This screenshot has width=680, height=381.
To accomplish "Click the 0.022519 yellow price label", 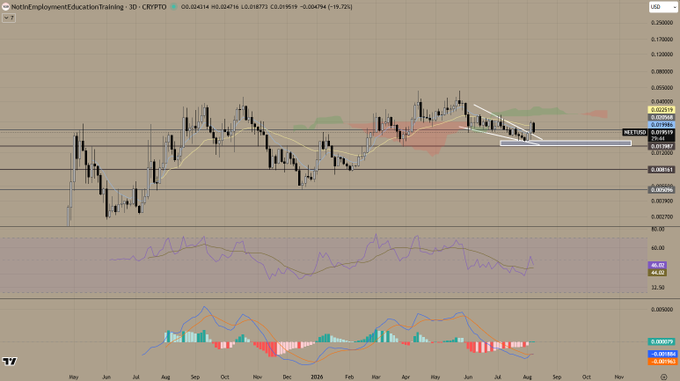I will [661, 110].
